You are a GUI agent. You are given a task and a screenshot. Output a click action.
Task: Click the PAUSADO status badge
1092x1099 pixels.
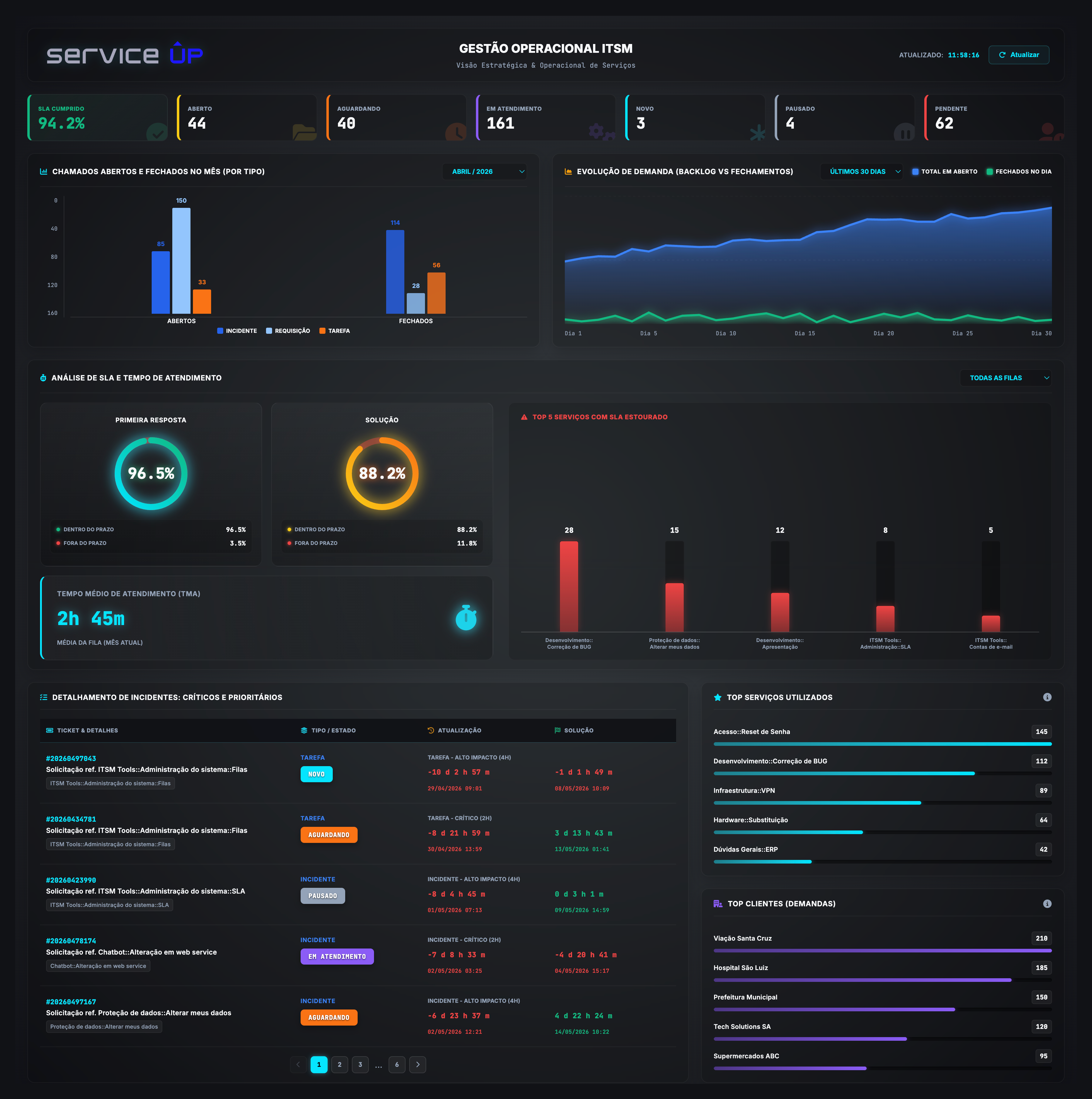tap(322, 897)
